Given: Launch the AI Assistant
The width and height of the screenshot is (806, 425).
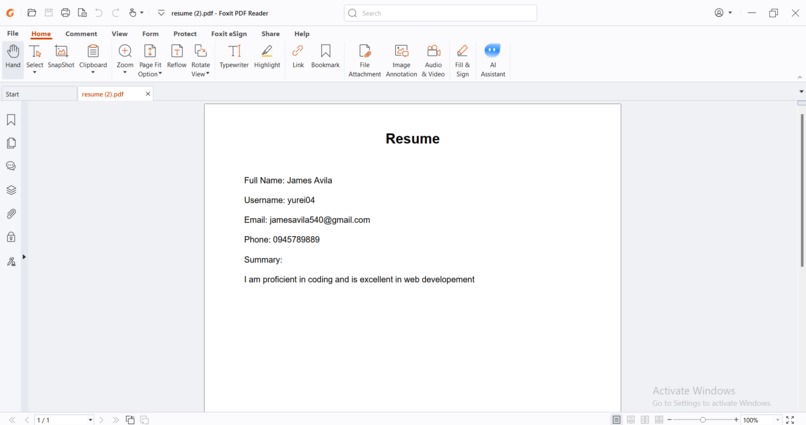Looking at the screenshot, I should click(x=493, y=60).
